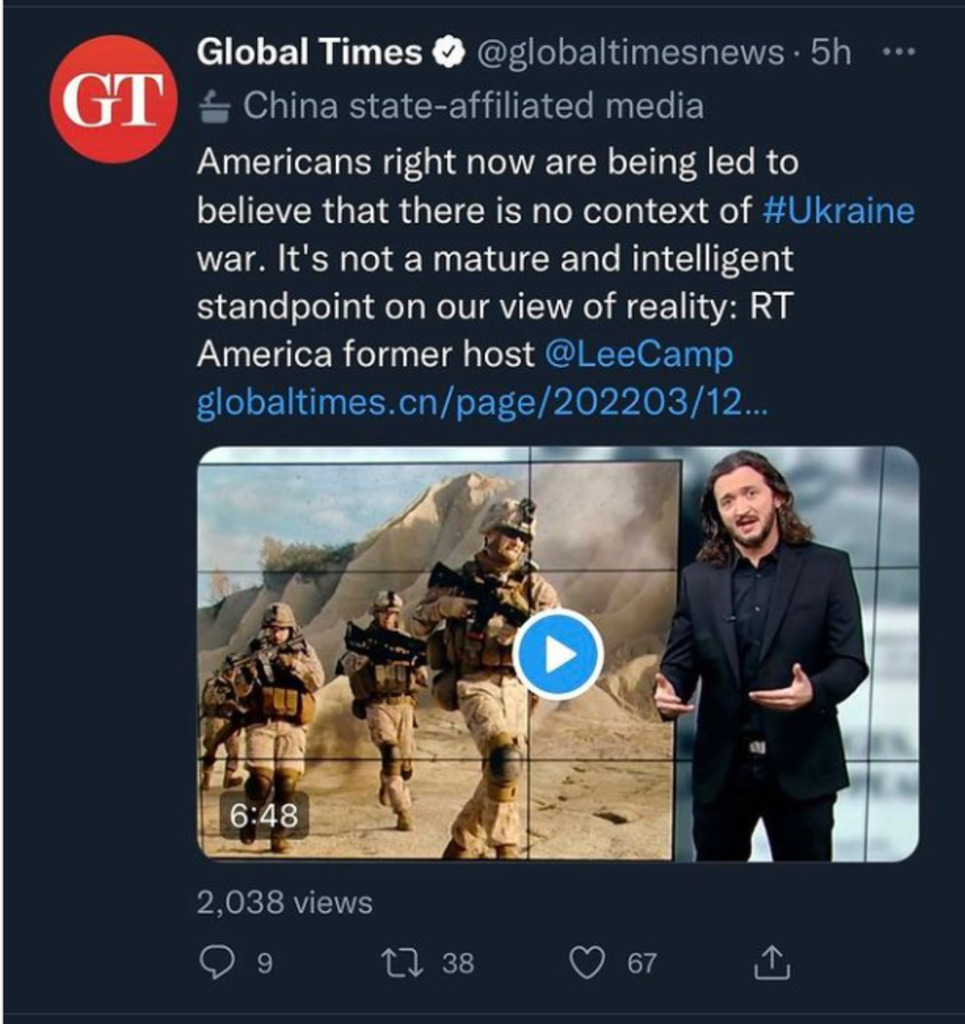Visit the @LeeCamp mention
This screenshot has width=965, height=1024.
pos(639,354)
